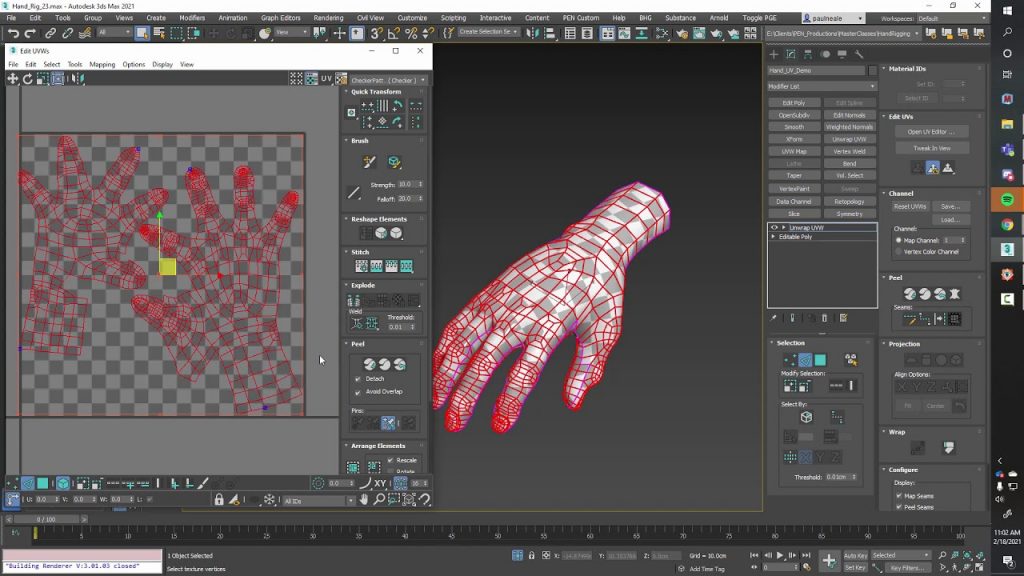Click the Edit Seams icon in right Peel panel
The image size is (1024, 576).
(911, 318)
